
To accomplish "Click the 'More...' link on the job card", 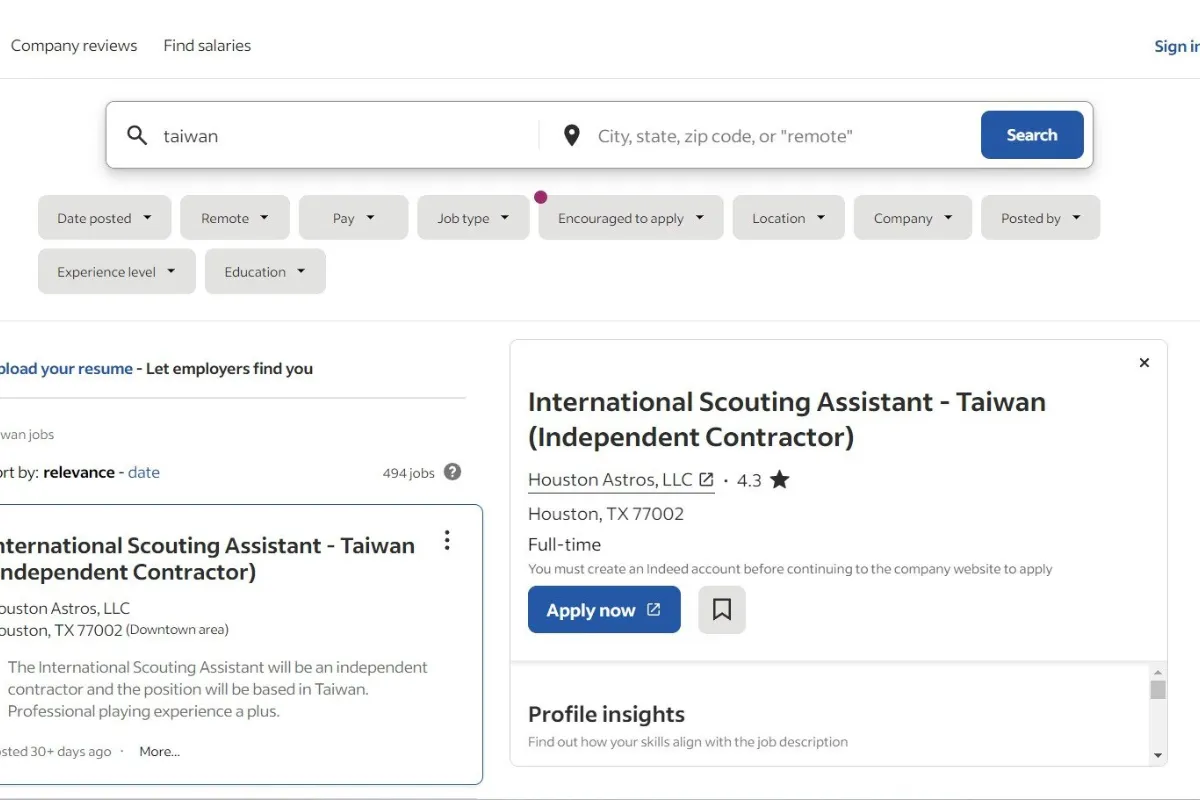I will [160, 751].
